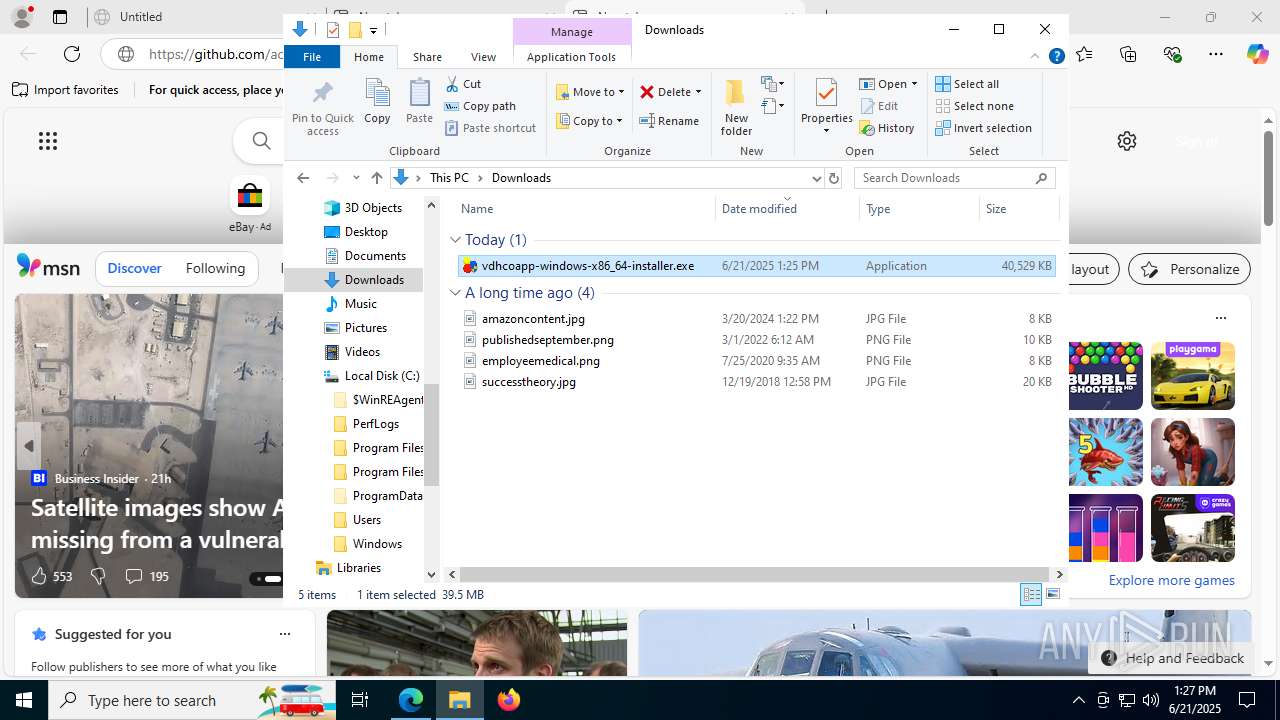Select Documents in navigation pane

pos(363,256)
